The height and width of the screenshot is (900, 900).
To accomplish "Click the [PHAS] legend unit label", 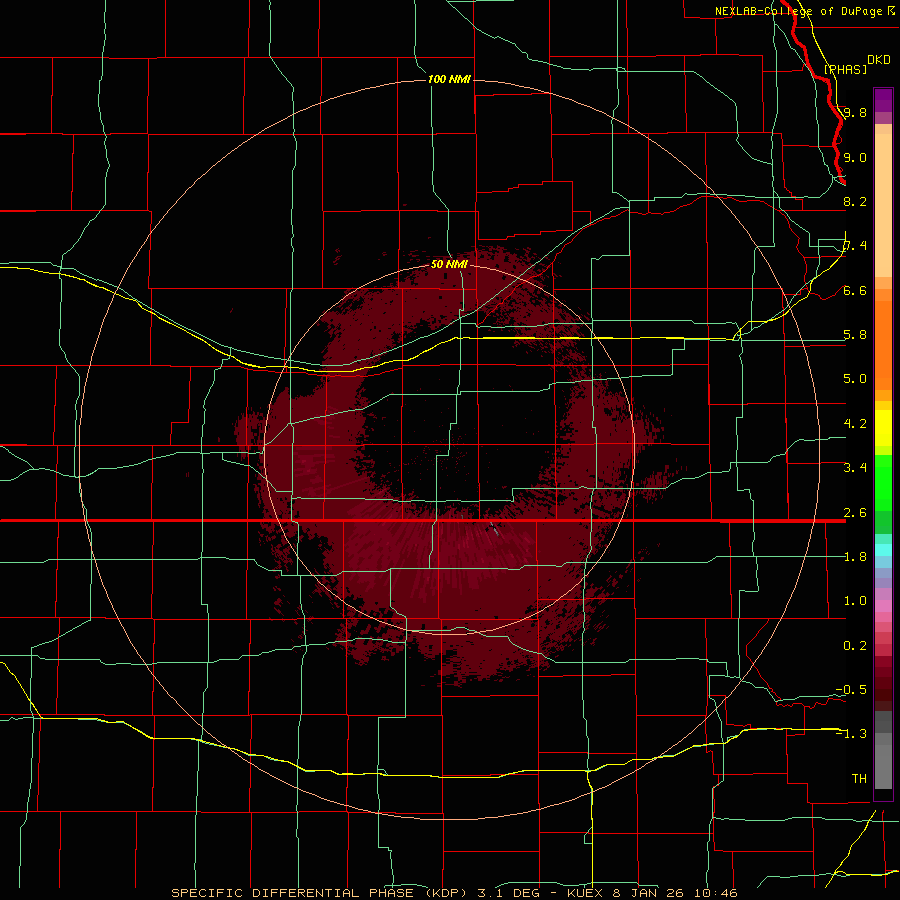I will click(x=845, y=69).
